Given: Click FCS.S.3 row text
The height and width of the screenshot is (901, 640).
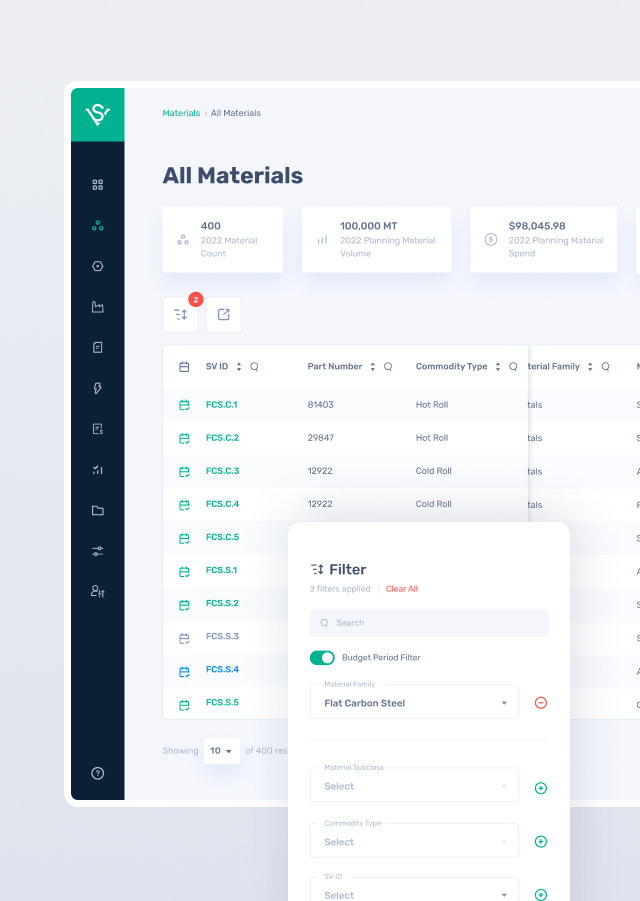Looking at the screenshot, I should coord(222,636).
